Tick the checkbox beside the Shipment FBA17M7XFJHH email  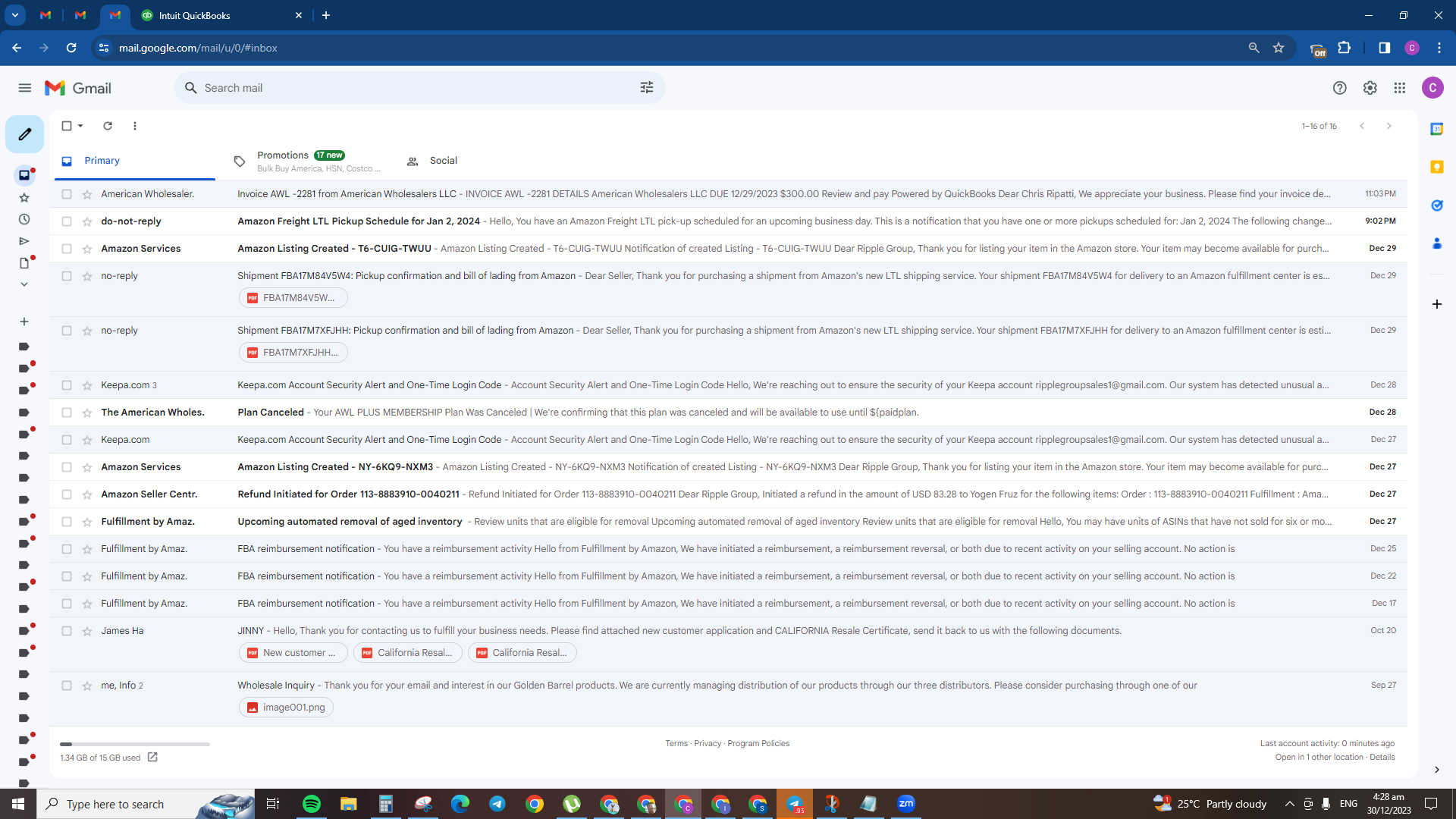click(x=67, y=331)
